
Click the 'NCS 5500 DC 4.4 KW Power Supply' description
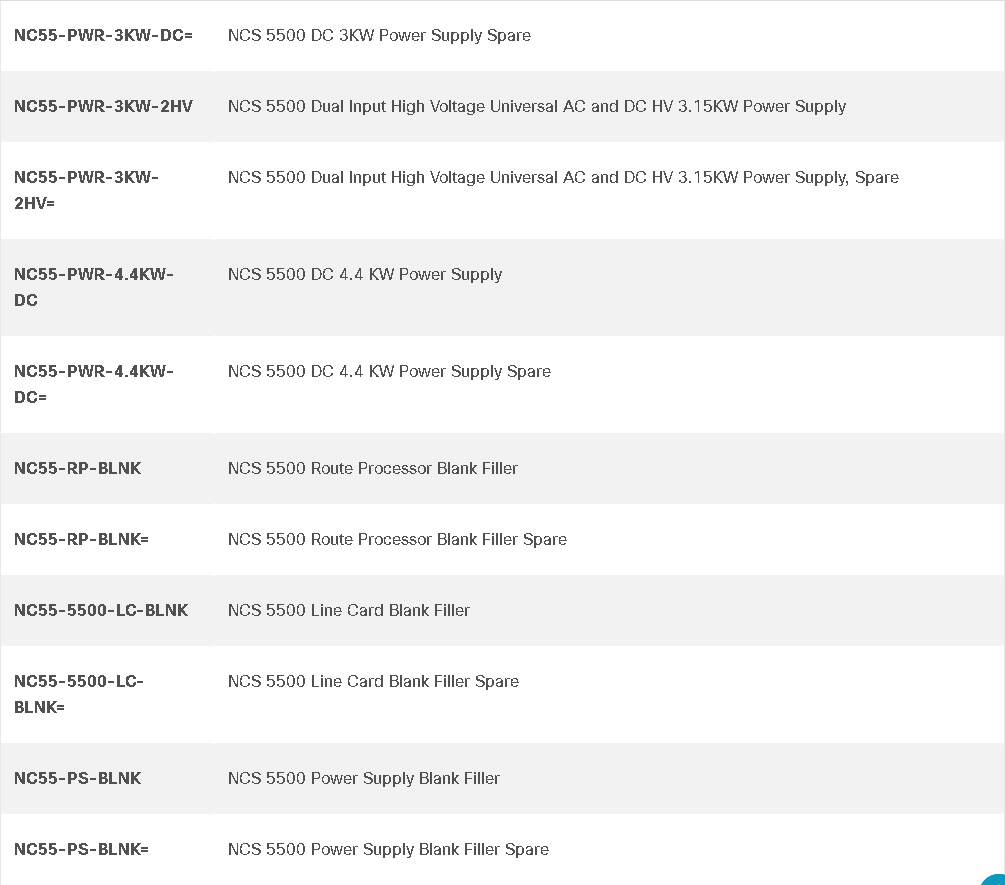365,274
